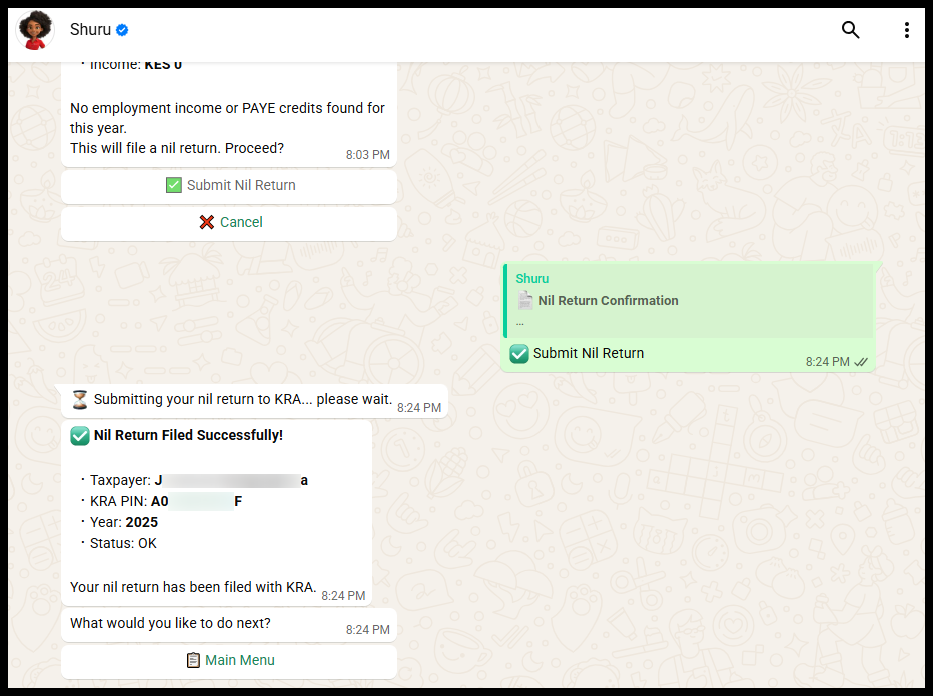Click the KRA PIN line
The height and width of the screenshot is (696, 933).
(x=161, y=501)
